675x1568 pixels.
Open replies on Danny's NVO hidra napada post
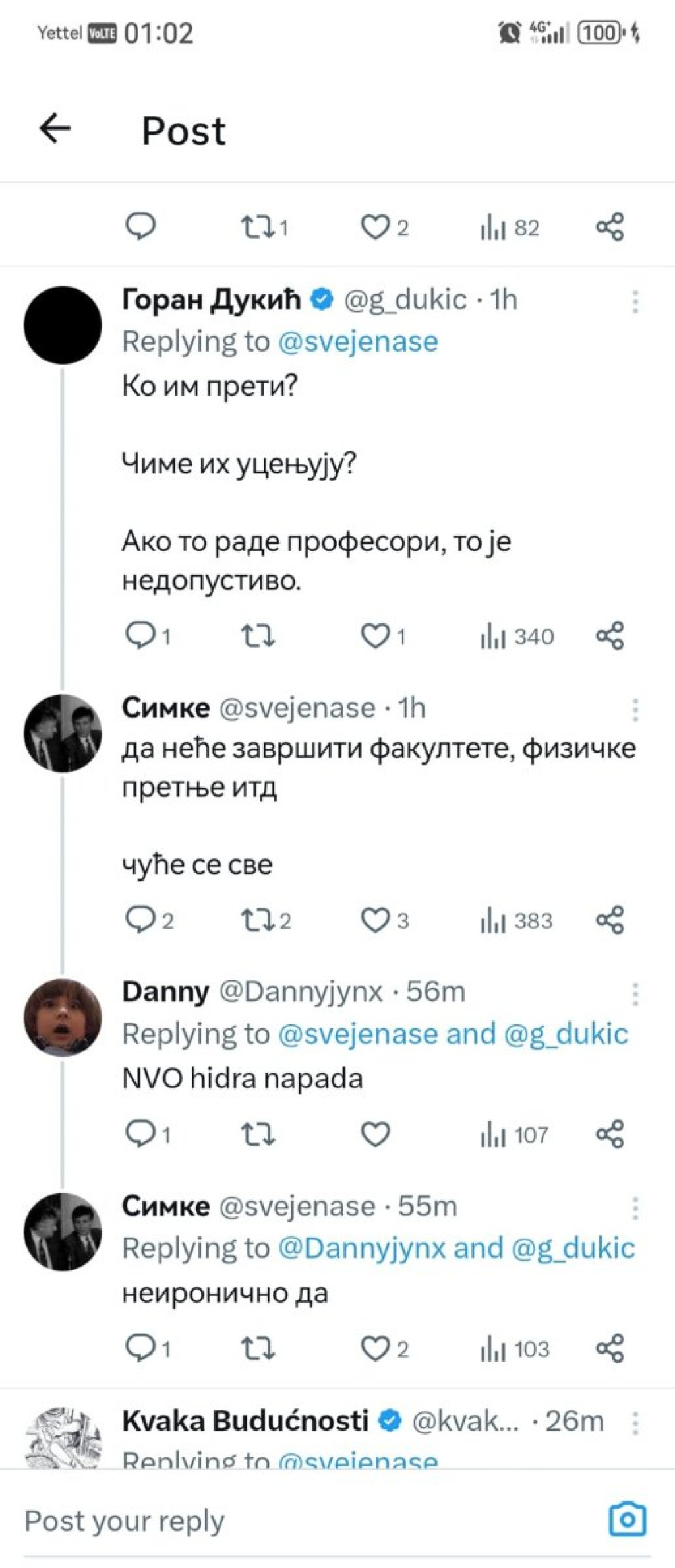[148, 1134]
